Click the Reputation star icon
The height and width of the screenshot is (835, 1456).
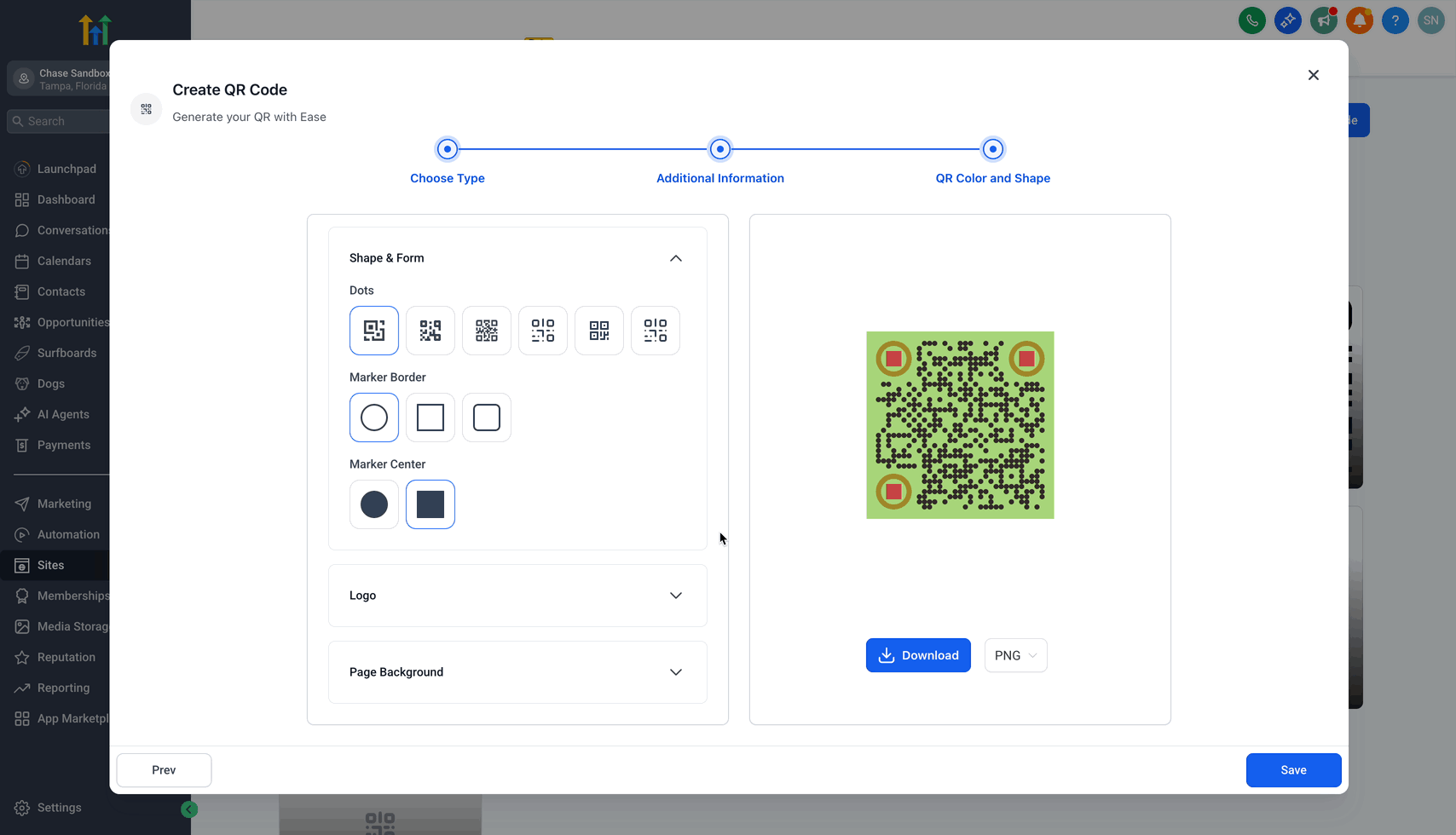pos(22,657)
